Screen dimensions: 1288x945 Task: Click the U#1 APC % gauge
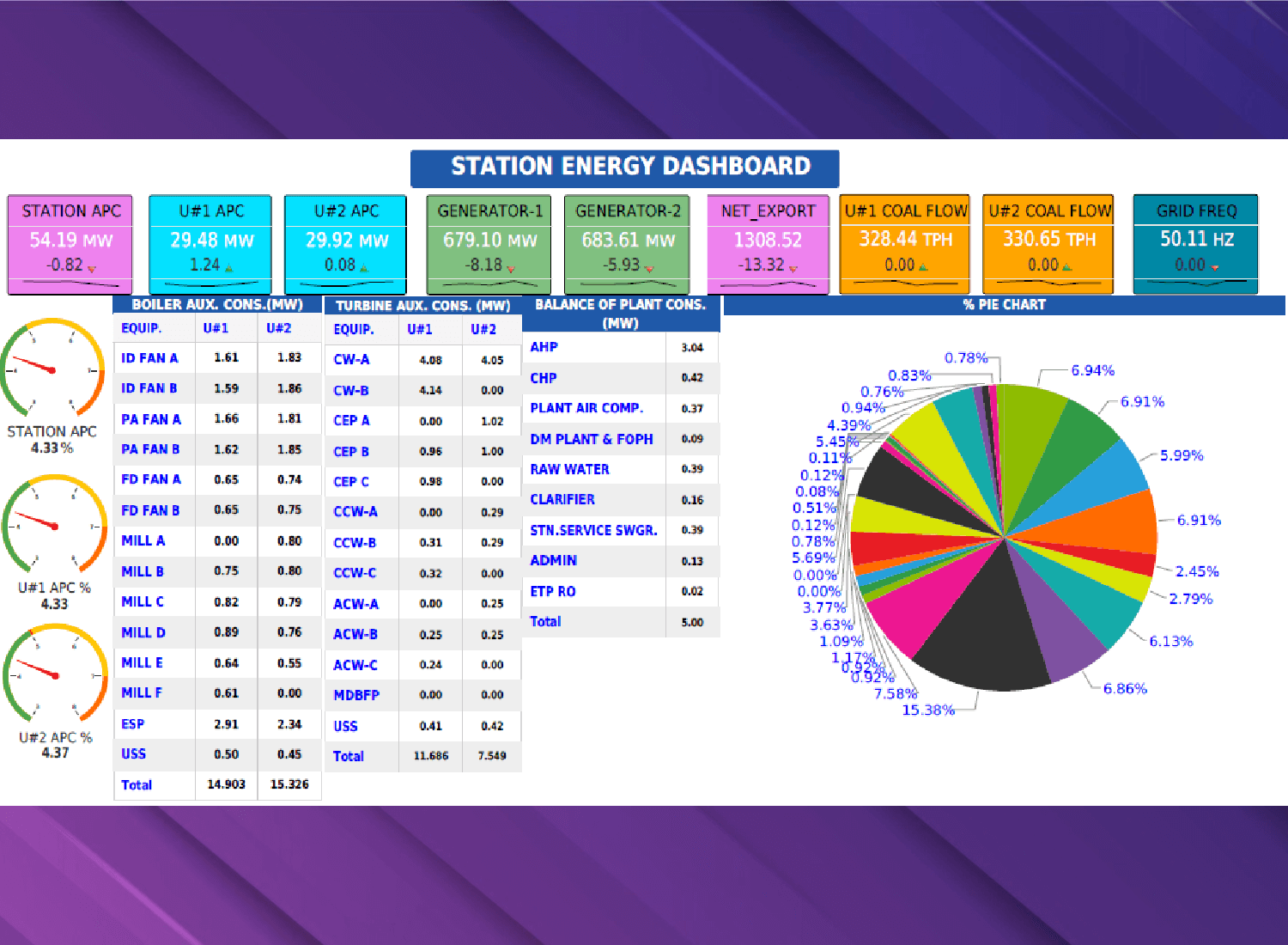tap(54, 526)
